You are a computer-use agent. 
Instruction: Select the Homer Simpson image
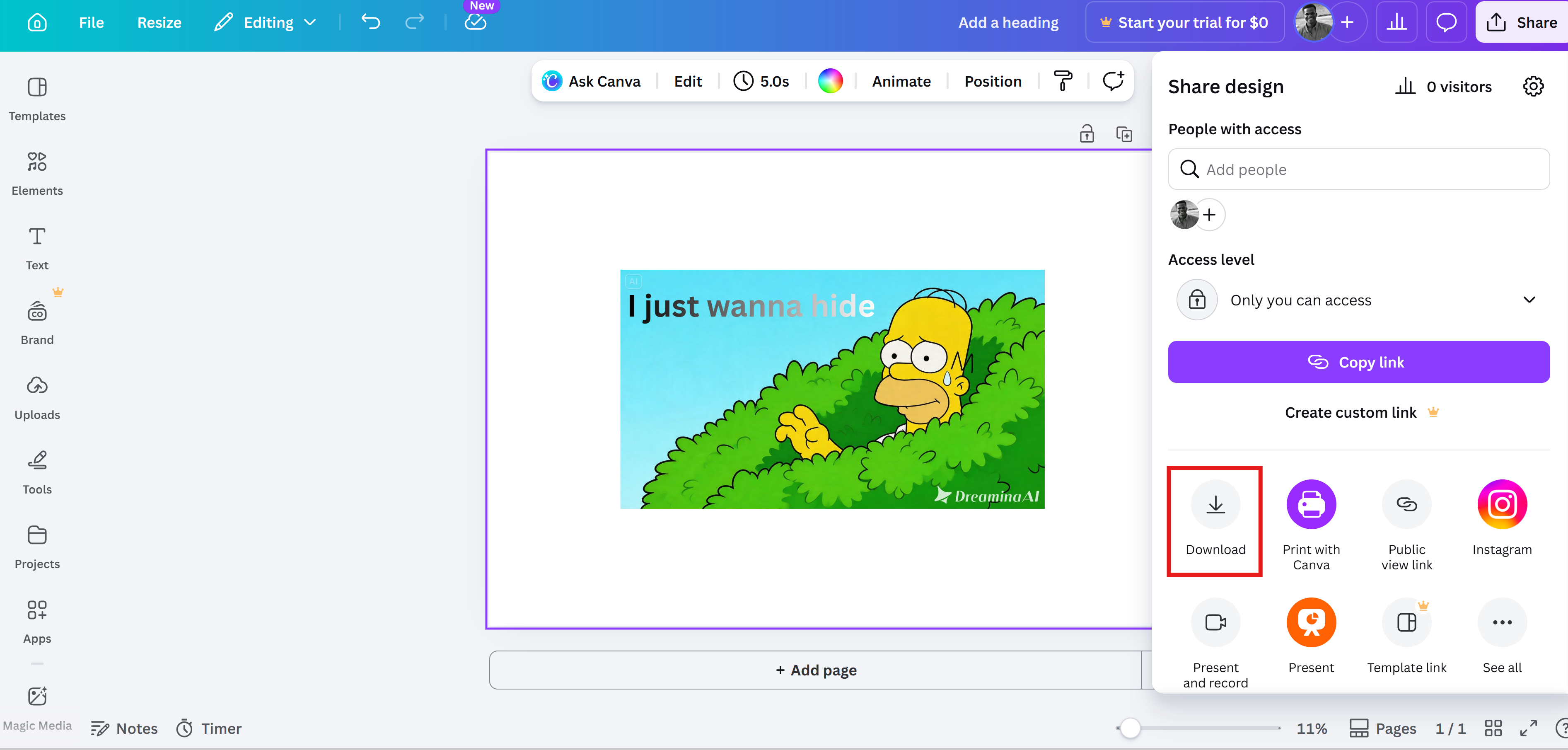click(x=832, y=389)
